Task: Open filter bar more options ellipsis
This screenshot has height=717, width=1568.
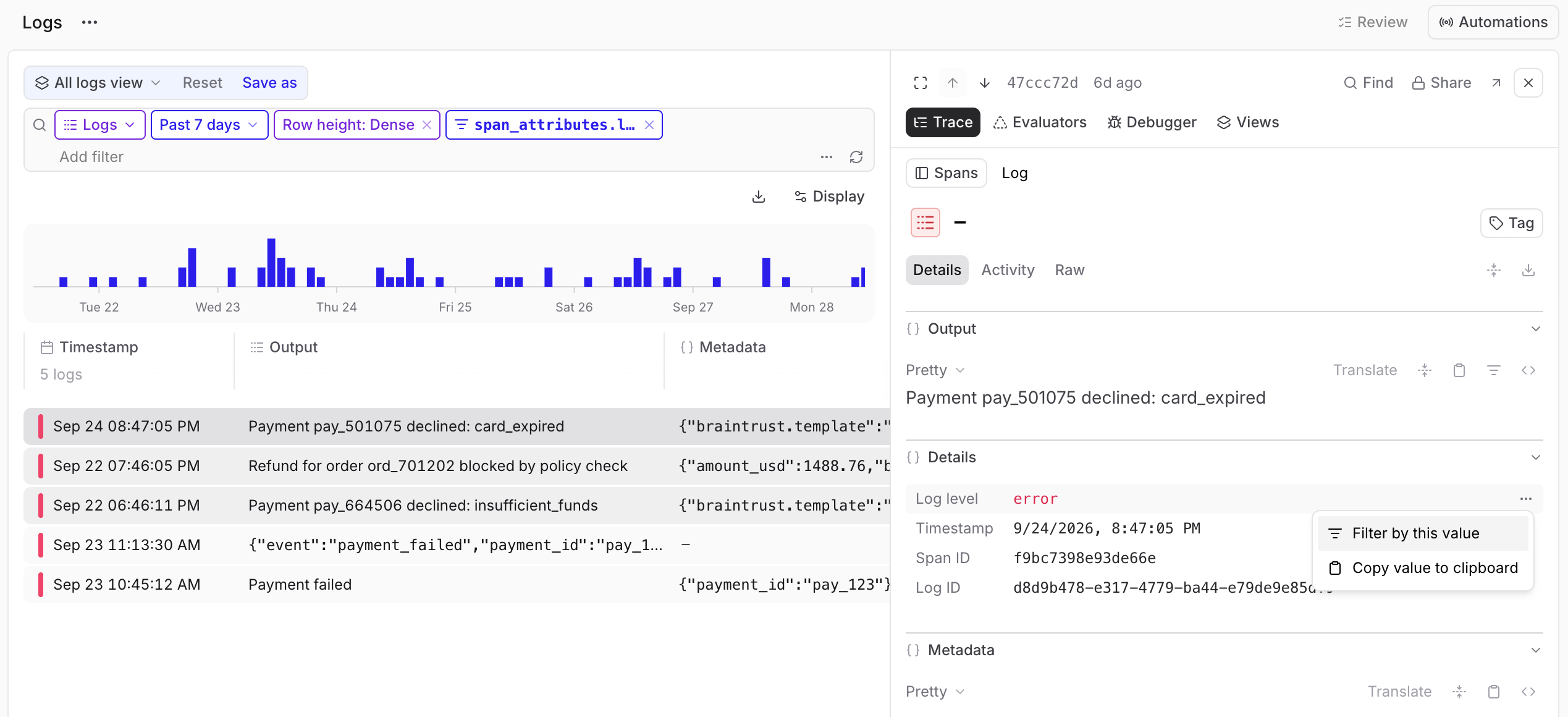Action: pyautogui.click(x=827, y=157)
